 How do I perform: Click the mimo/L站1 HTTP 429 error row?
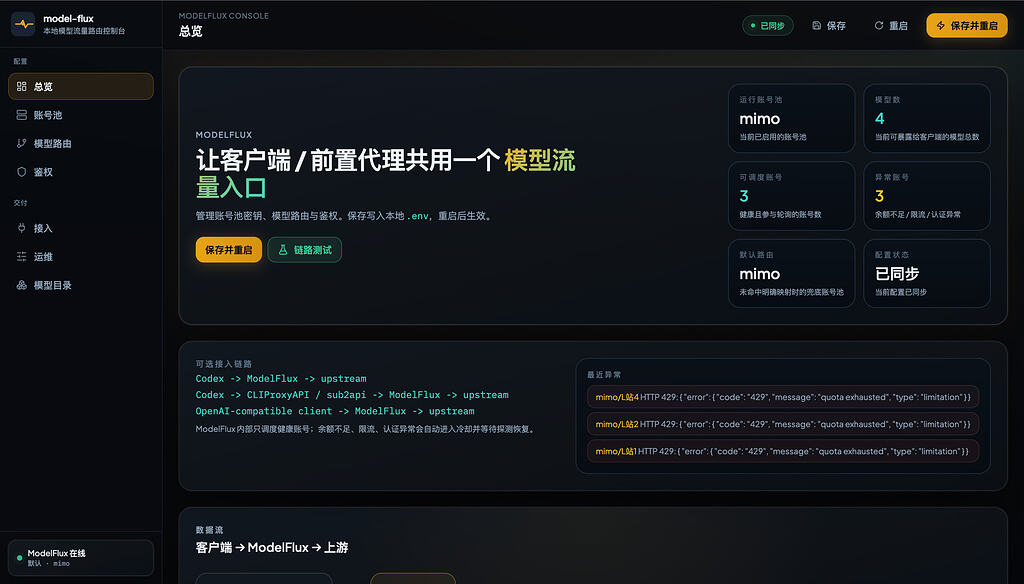[x=782, y=451]
